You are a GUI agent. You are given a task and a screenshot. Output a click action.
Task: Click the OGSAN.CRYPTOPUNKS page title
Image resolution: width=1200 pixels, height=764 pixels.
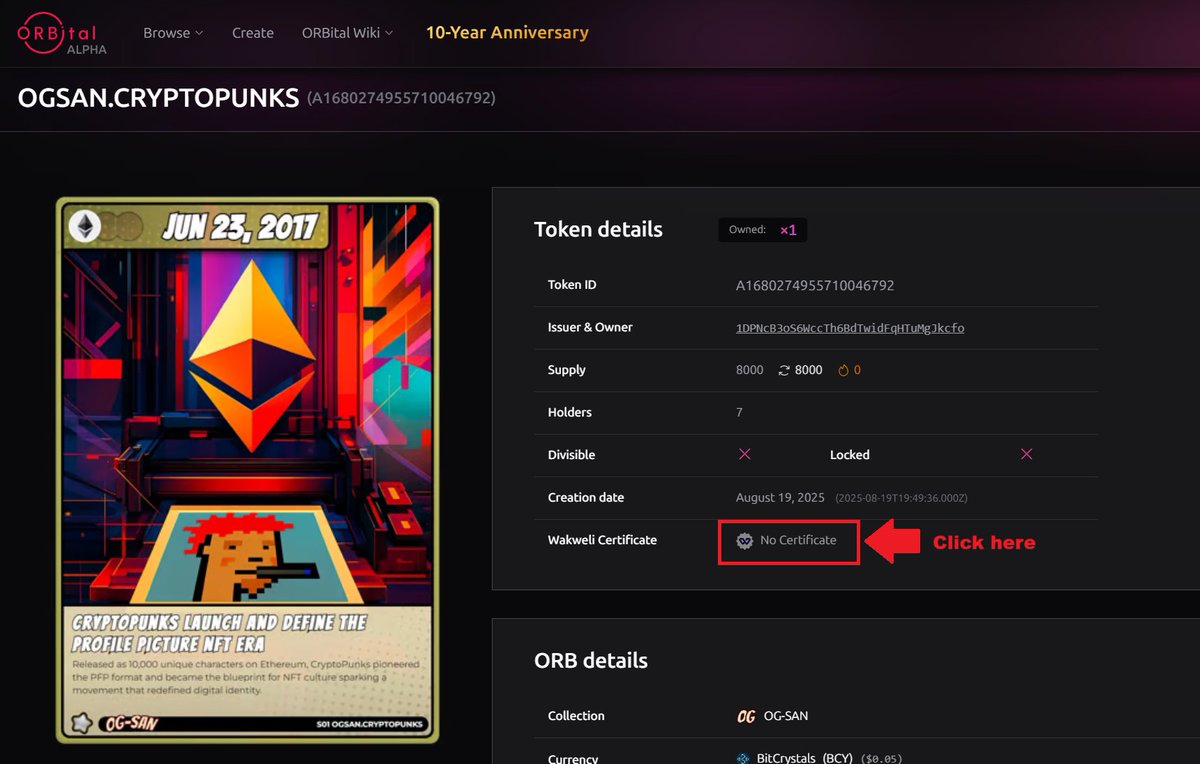pyautogui.click(x=158, y=98)
